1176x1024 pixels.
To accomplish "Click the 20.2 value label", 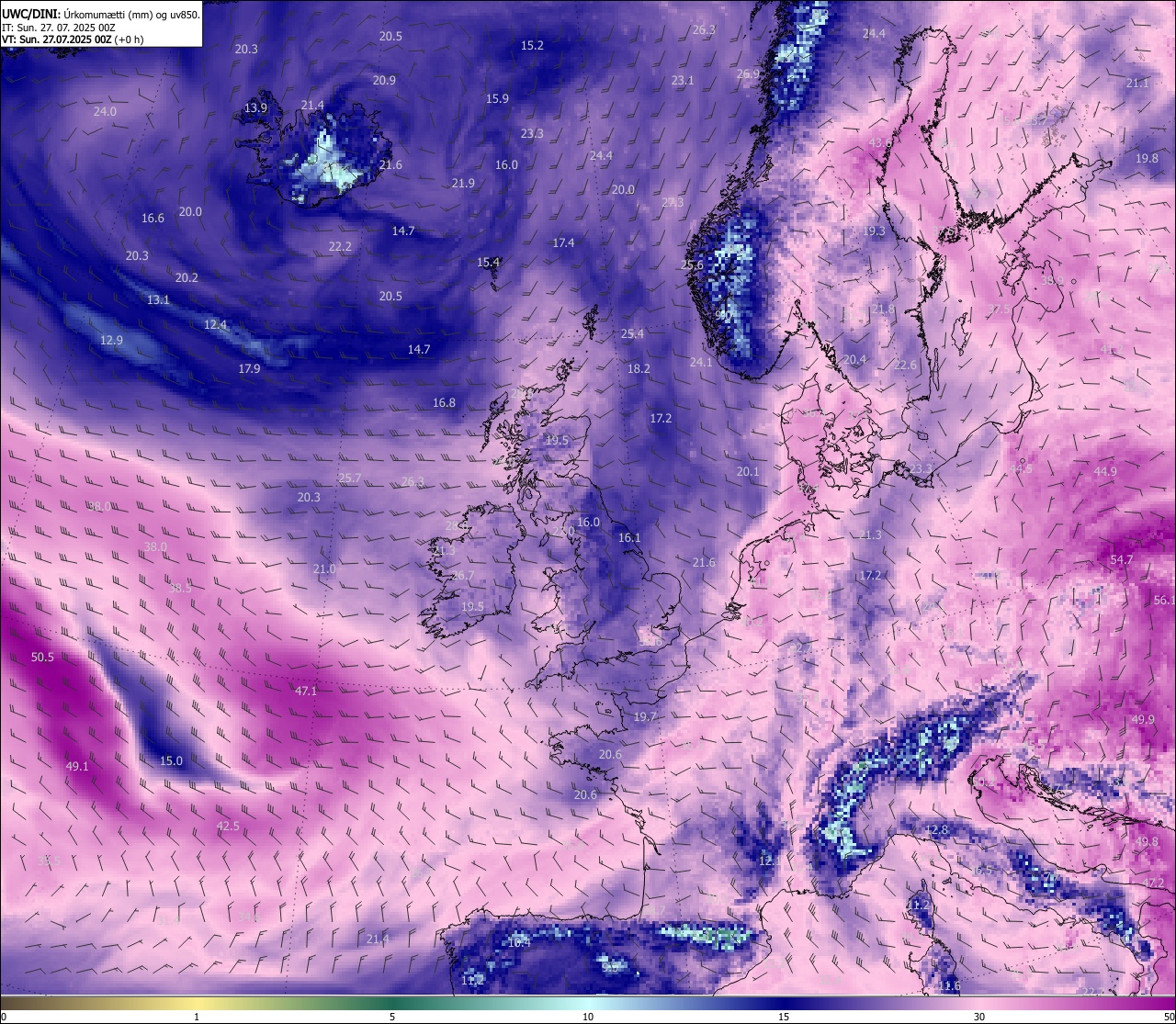I will [x=187, y=277].
